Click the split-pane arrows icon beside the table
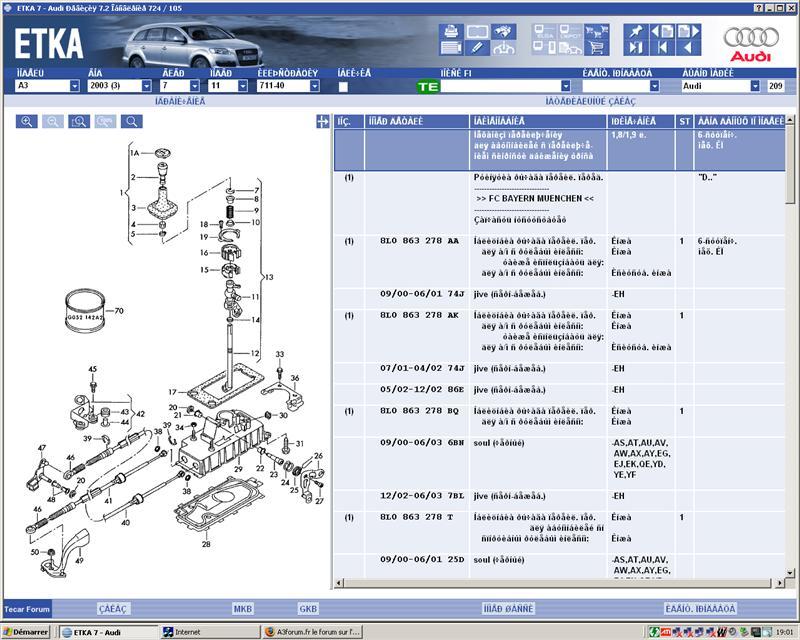Image resolution: width=800 pixels, height=640 pixels. (322, 121)
